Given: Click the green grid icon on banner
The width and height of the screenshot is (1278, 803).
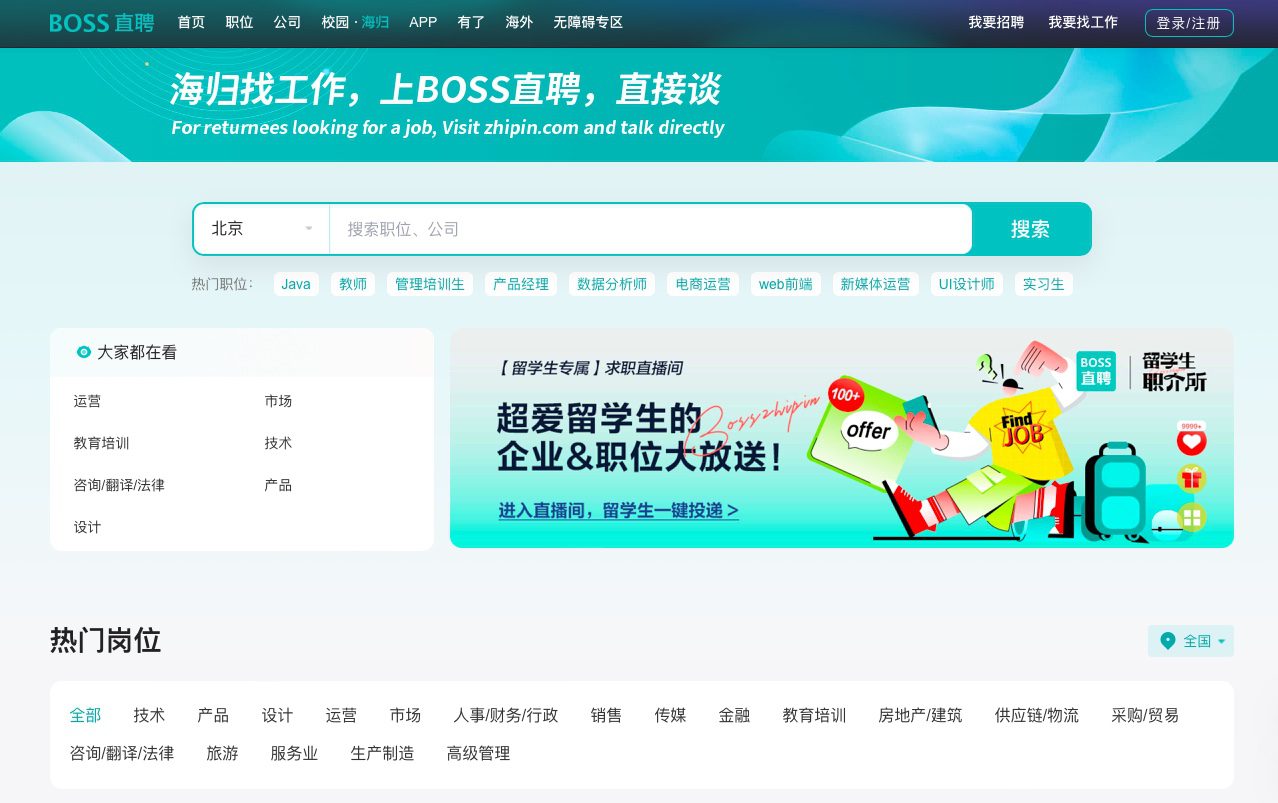Looking at the screenshot, I should (1191, 518).
